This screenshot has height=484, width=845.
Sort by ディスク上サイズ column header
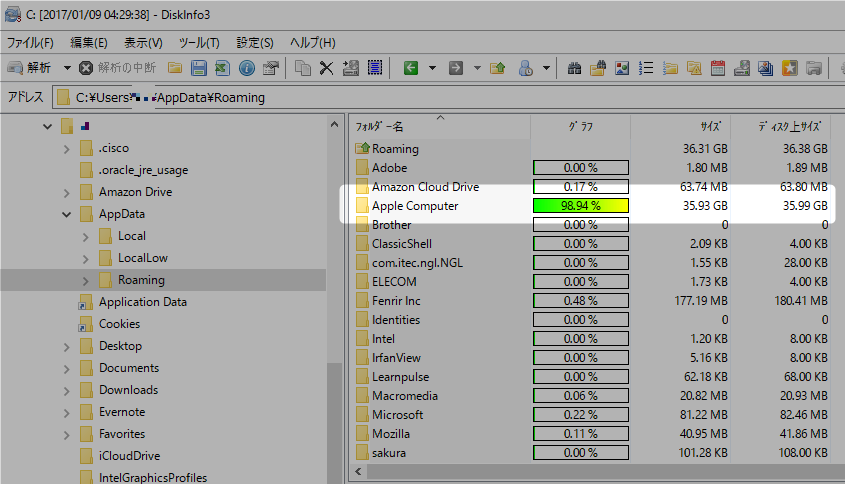780,127
